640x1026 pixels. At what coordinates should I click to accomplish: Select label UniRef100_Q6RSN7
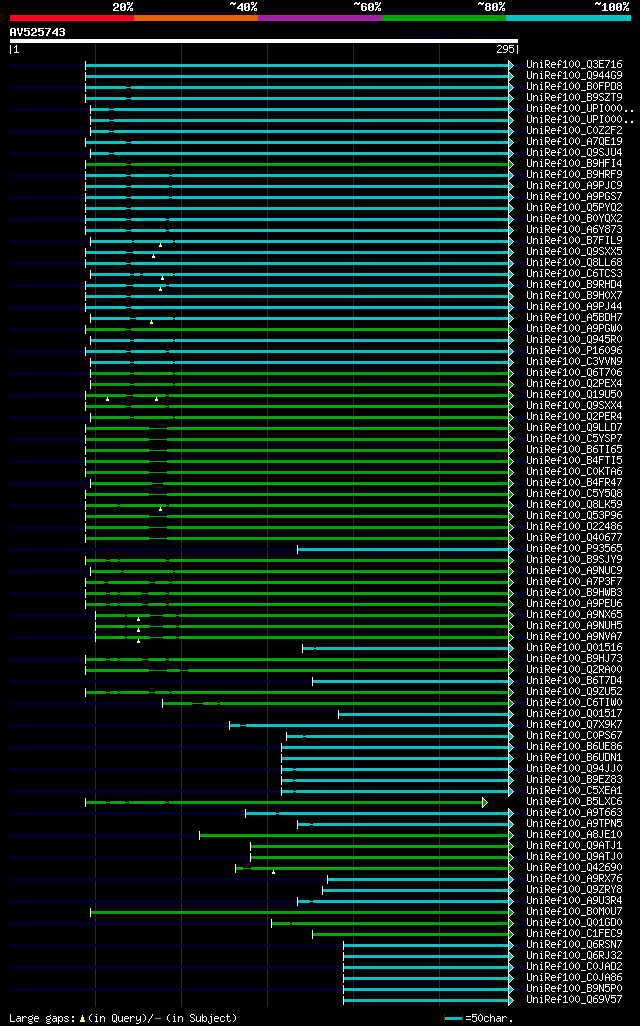point(575,944)
